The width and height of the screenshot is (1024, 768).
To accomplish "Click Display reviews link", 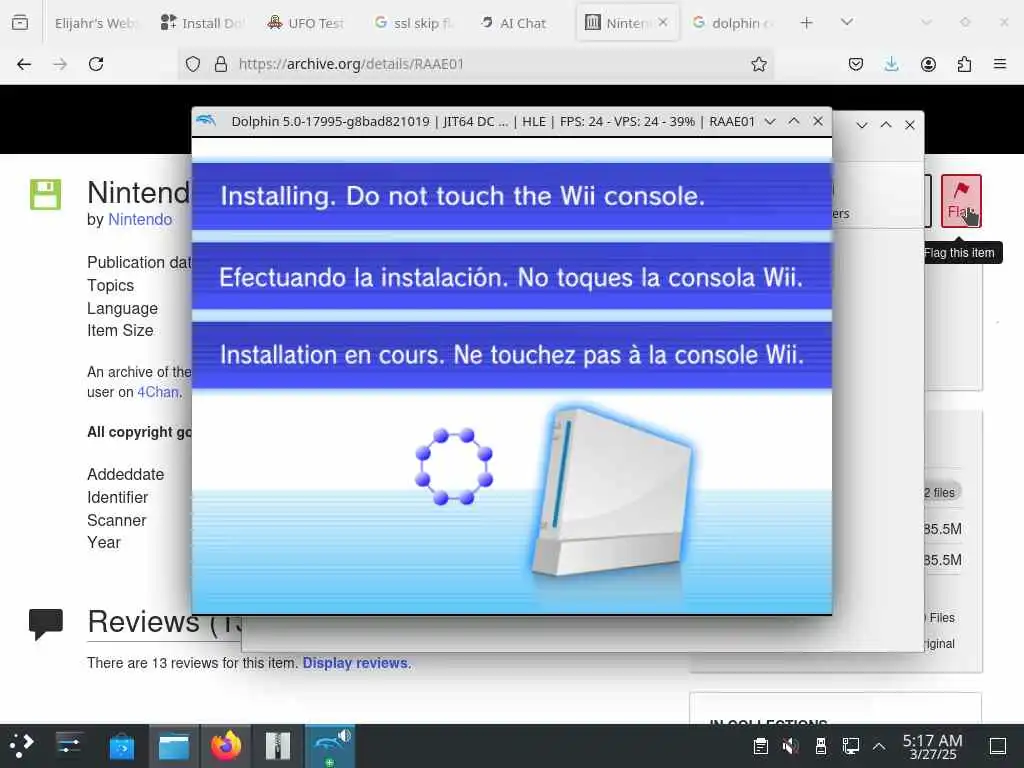I will pos(357,663).
